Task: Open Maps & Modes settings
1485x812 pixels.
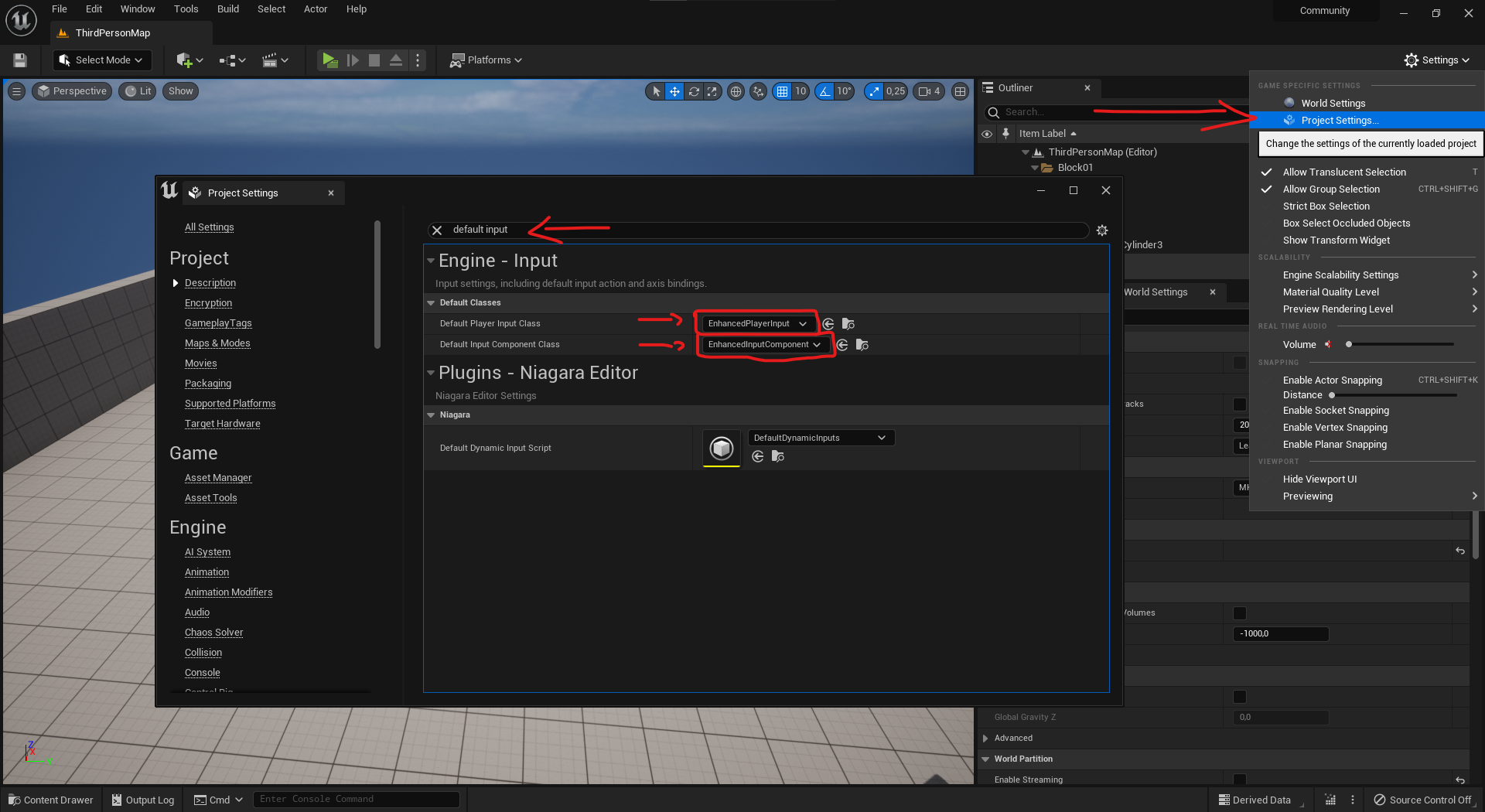Action: tap(217, 343)
